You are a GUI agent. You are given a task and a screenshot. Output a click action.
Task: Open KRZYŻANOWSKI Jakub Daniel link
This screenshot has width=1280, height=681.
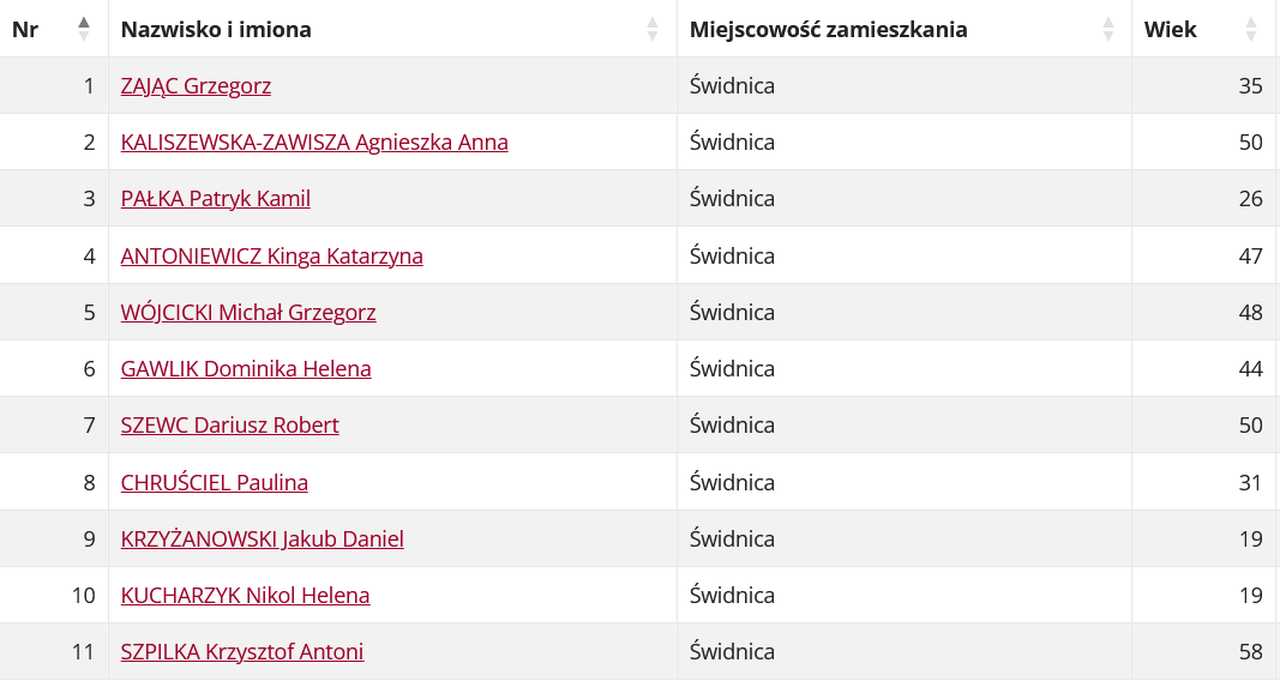[262, 539]
